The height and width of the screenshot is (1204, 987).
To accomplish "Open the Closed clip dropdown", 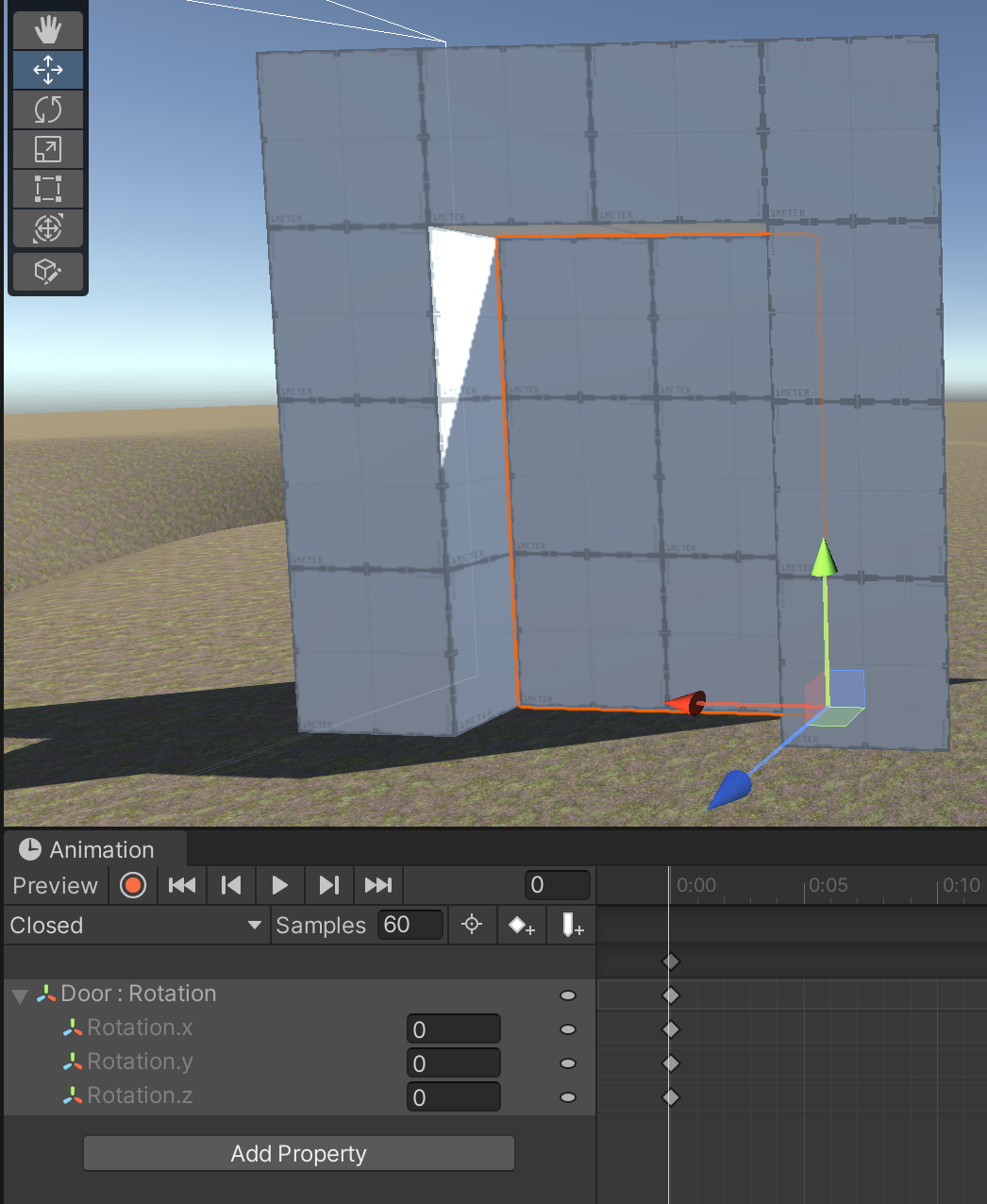I will pyautogui.click(x=135, y=925).
